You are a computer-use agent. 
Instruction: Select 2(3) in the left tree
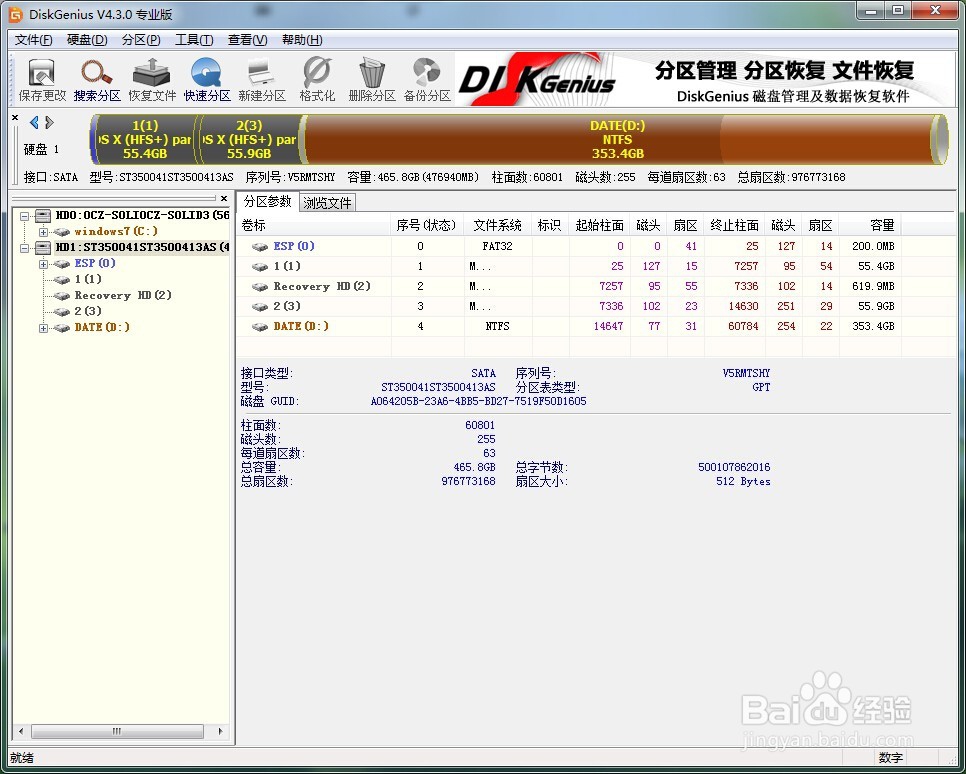(88, 311)
